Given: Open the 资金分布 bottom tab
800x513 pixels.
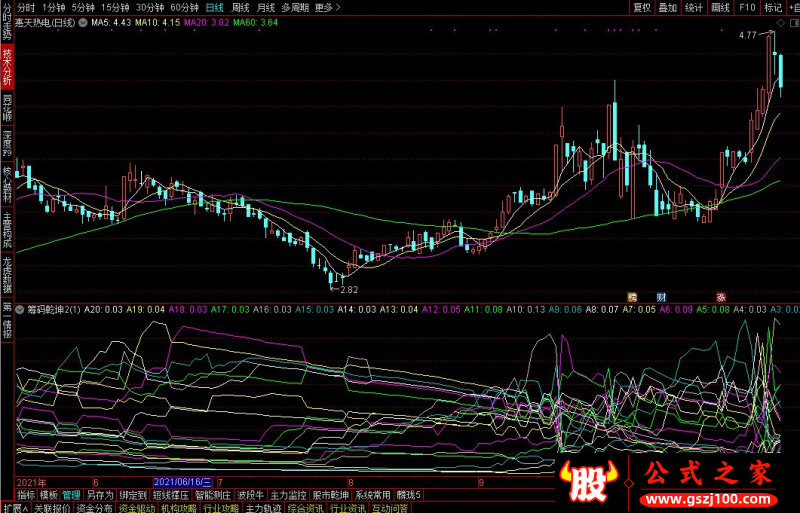Looking at the screenshot, I should tap(94, 508).
